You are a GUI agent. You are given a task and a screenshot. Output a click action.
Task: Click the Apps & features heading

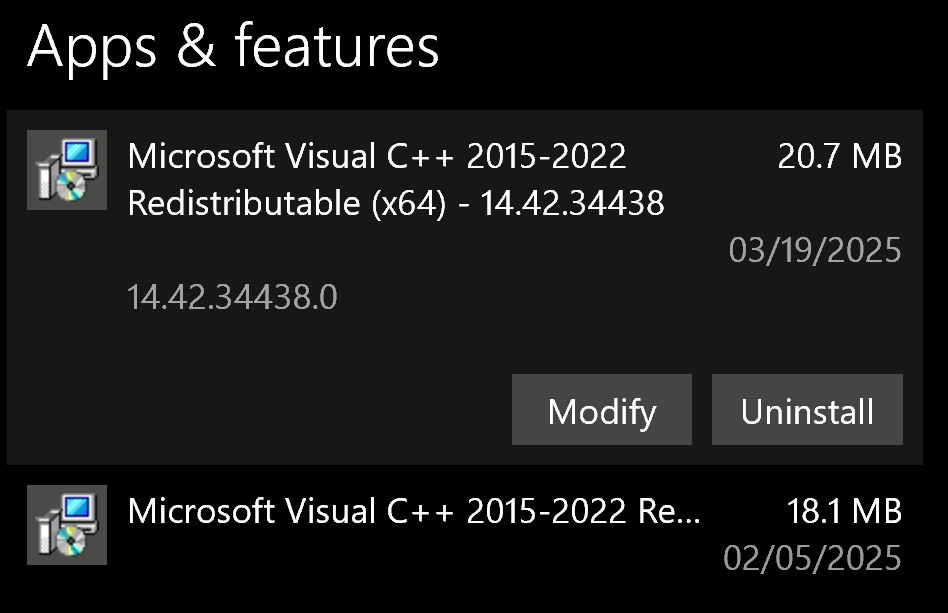click(233, 46)
